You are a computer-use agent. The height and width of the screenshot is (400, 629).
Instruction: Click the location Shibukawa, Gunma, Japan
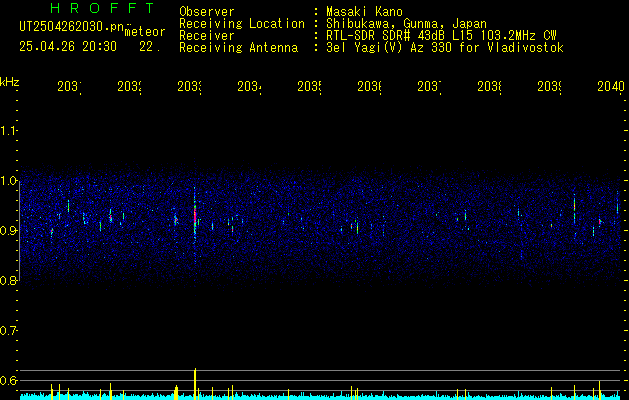click(x=406, y=24)
